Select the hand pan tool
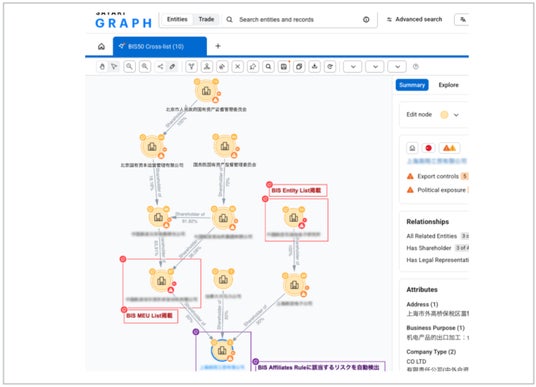 click(102, 67)
